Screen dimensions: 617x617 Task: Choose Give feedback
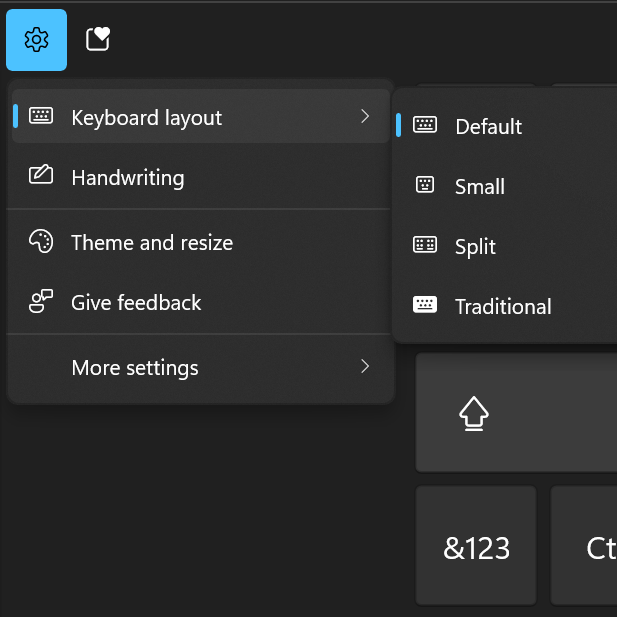click(201, 303)
